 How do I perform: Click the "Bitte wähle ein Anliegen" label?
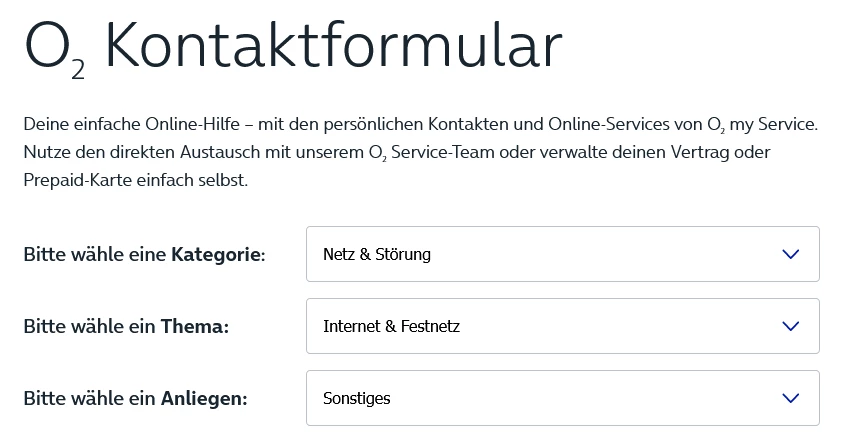(x=135, y=399)
